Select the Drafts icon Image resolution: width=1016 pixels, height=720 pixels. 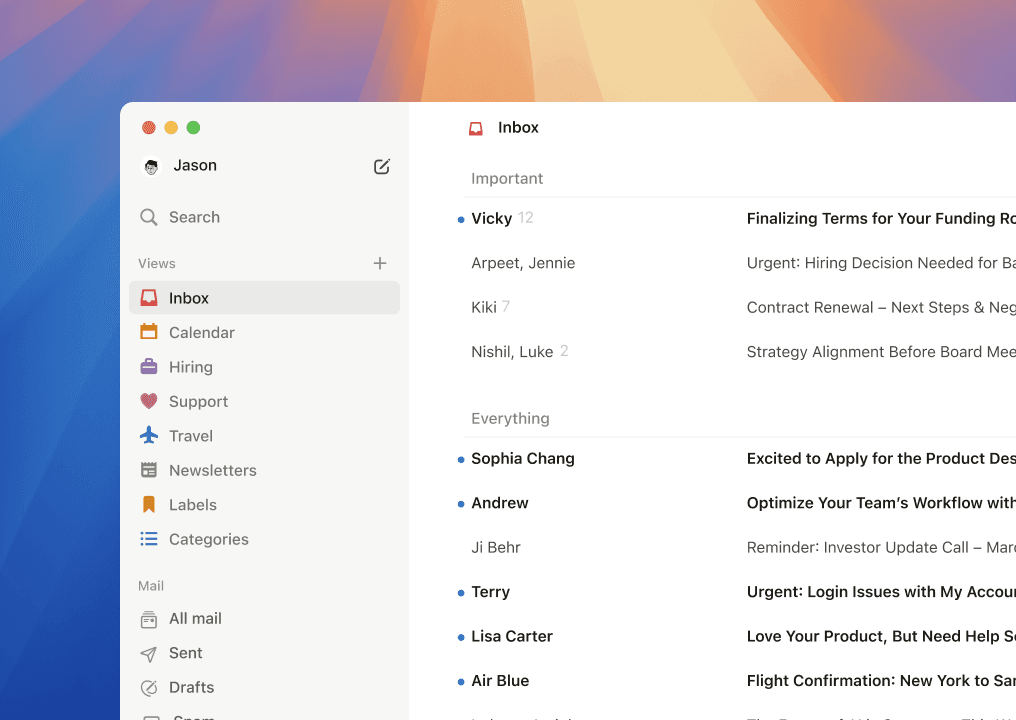pos(149,687)
